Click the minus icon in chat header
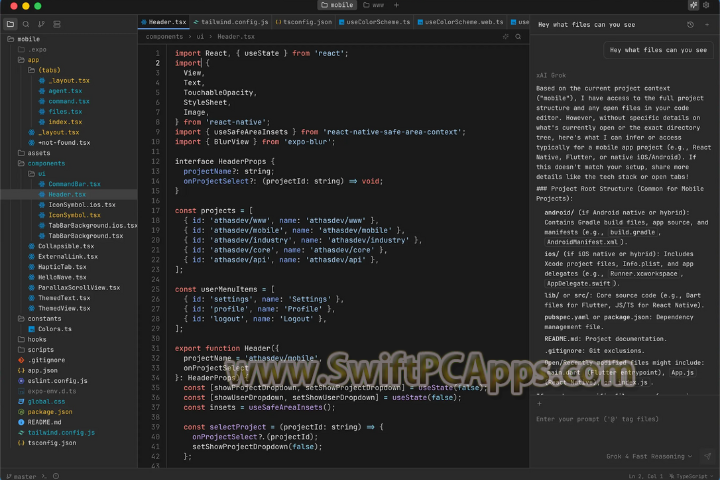720x480 pixels. [x=707, y=25]
